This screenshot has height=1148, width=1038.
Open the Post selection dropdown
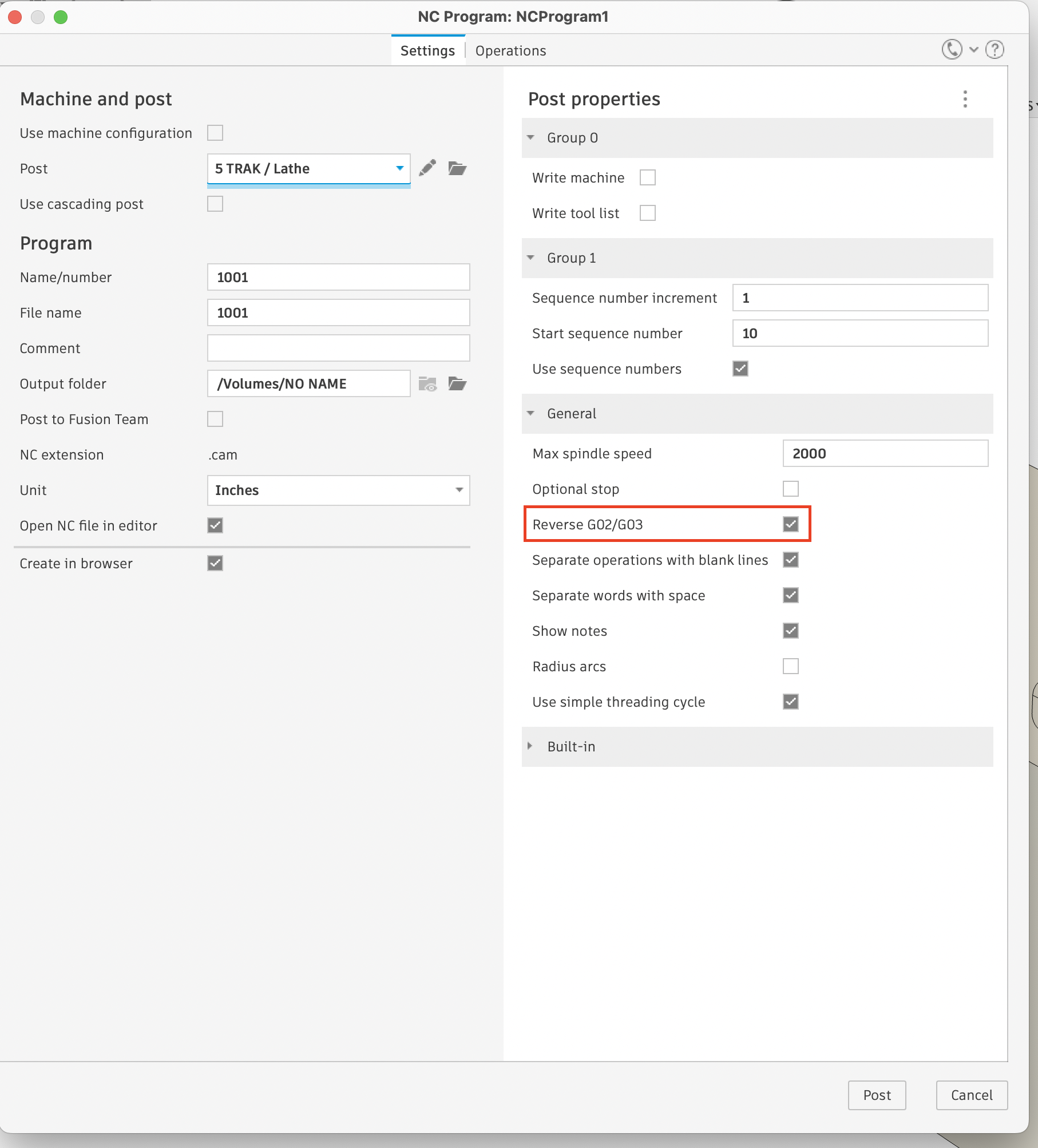point(309,169)
